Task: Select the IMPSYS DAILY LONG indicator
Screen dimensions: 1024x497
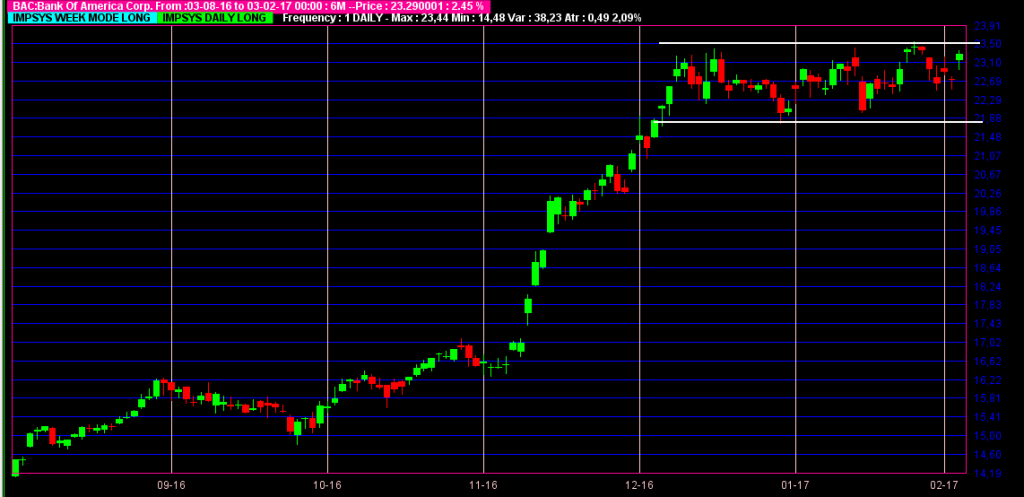Action: pyautogui.click(x=215, y=18)
